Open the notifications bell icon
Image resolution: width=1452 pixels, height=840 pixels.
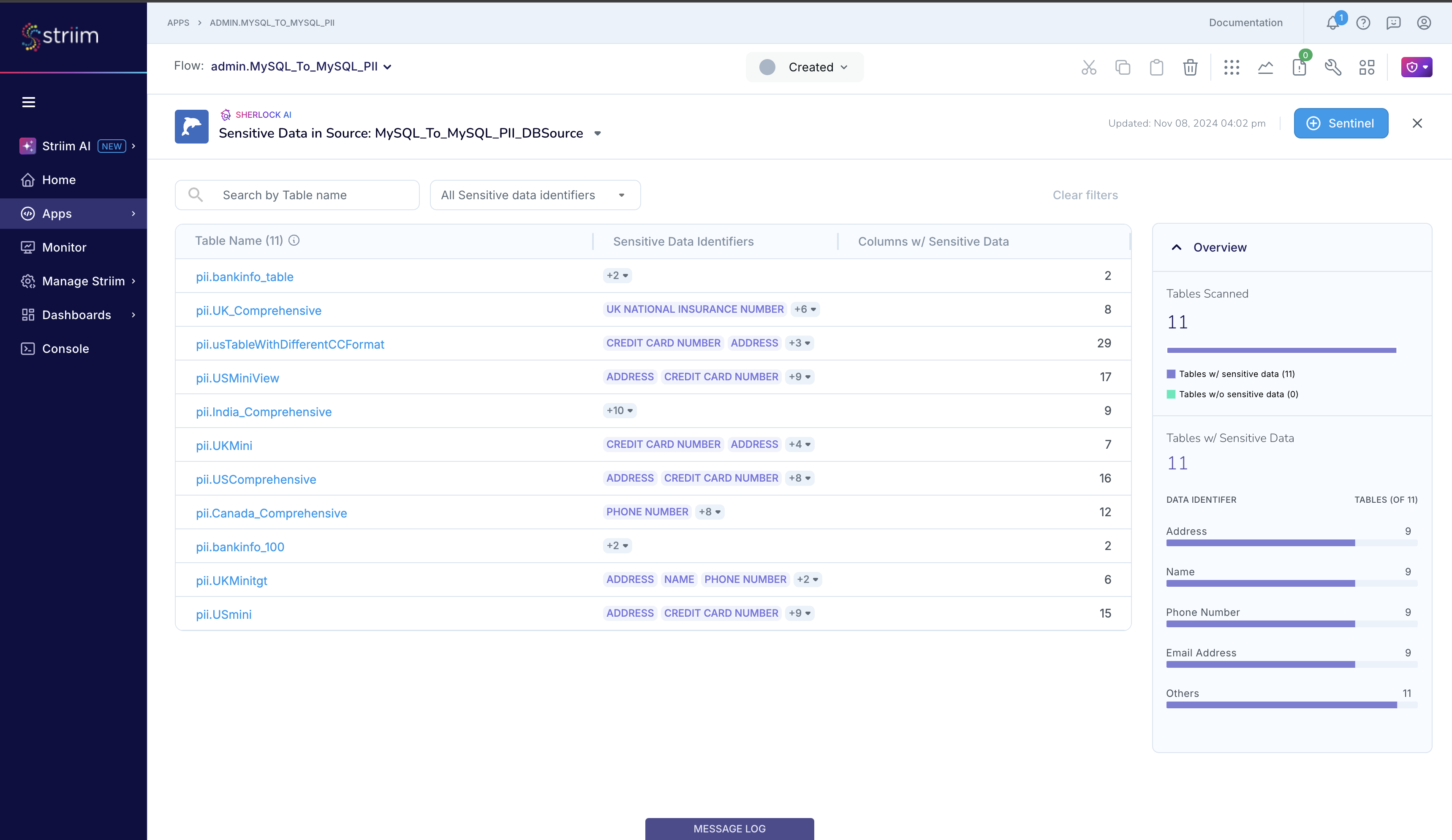coord(1333,23)
